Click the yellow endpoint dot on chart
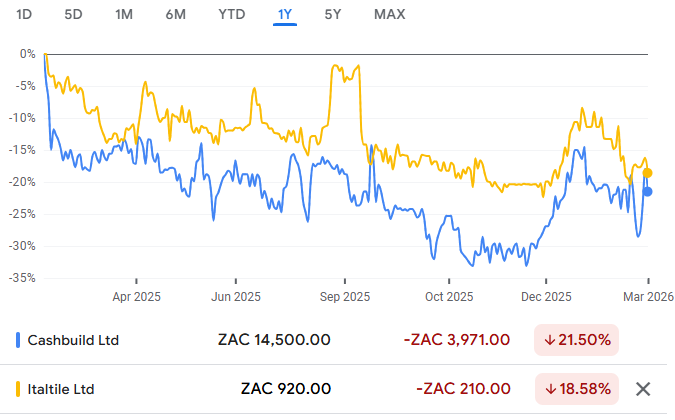Screen dimensions: 675x420 pyautogui.click(x=647, y=173)
